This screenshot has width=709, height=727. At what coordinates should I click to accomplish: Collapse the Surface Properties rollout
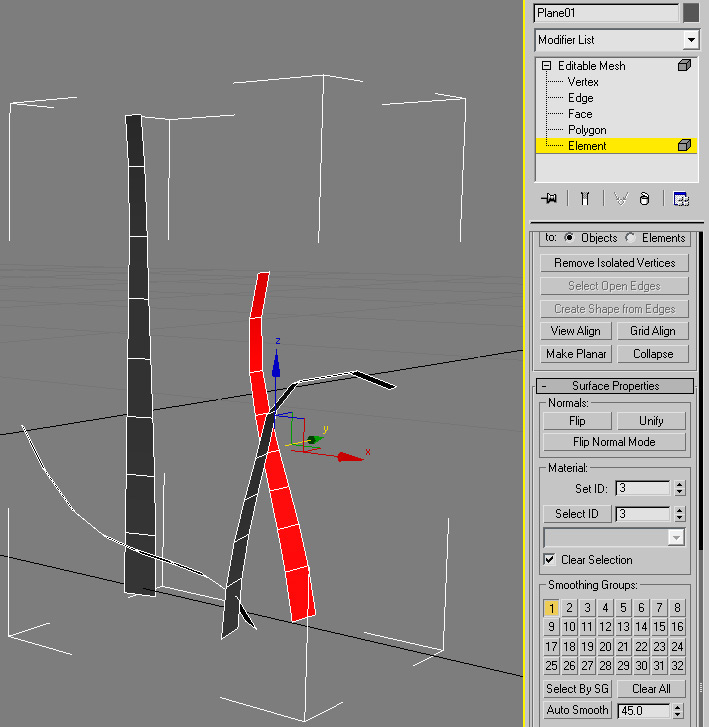click(x=615, y=386)
